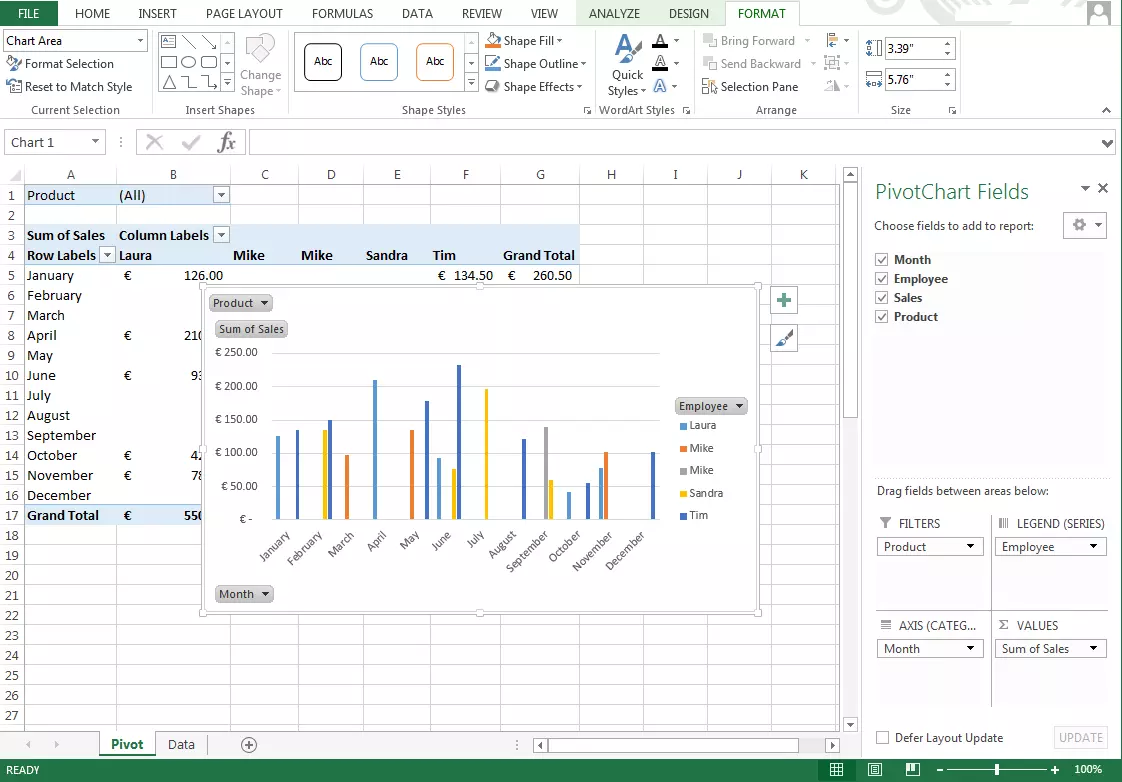Close the PivotChart Fields pane
Viewport: 1122px width, 782px height.
[1103, 188]
